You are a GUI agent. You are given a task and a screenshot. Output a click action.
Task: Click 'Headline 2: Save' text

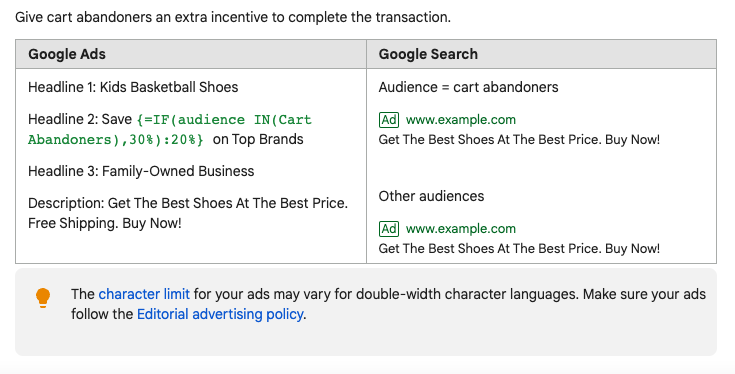point(80,120)
